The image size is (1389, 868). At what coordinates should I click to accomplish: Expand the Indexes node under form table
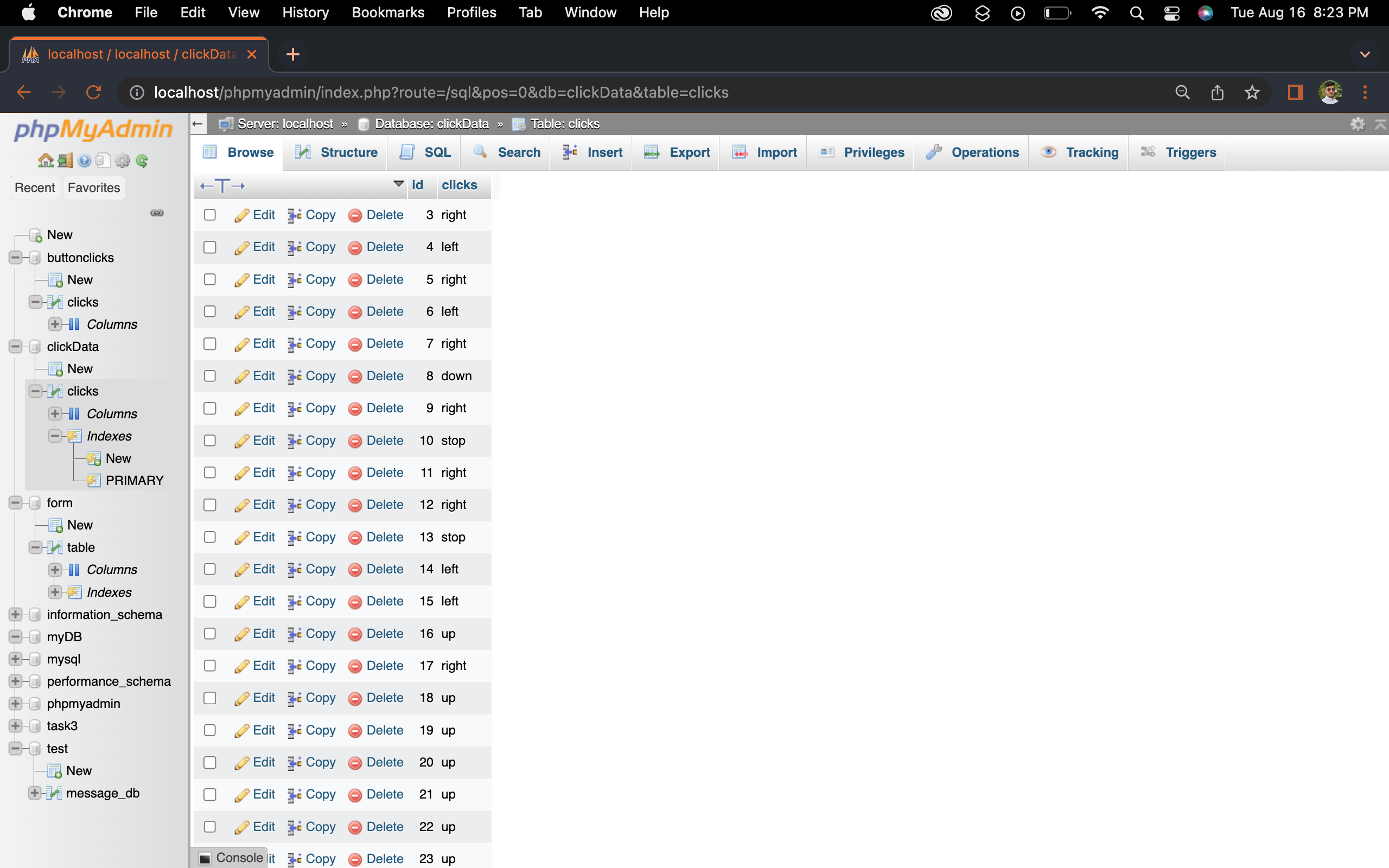click(x=54, y=592)
